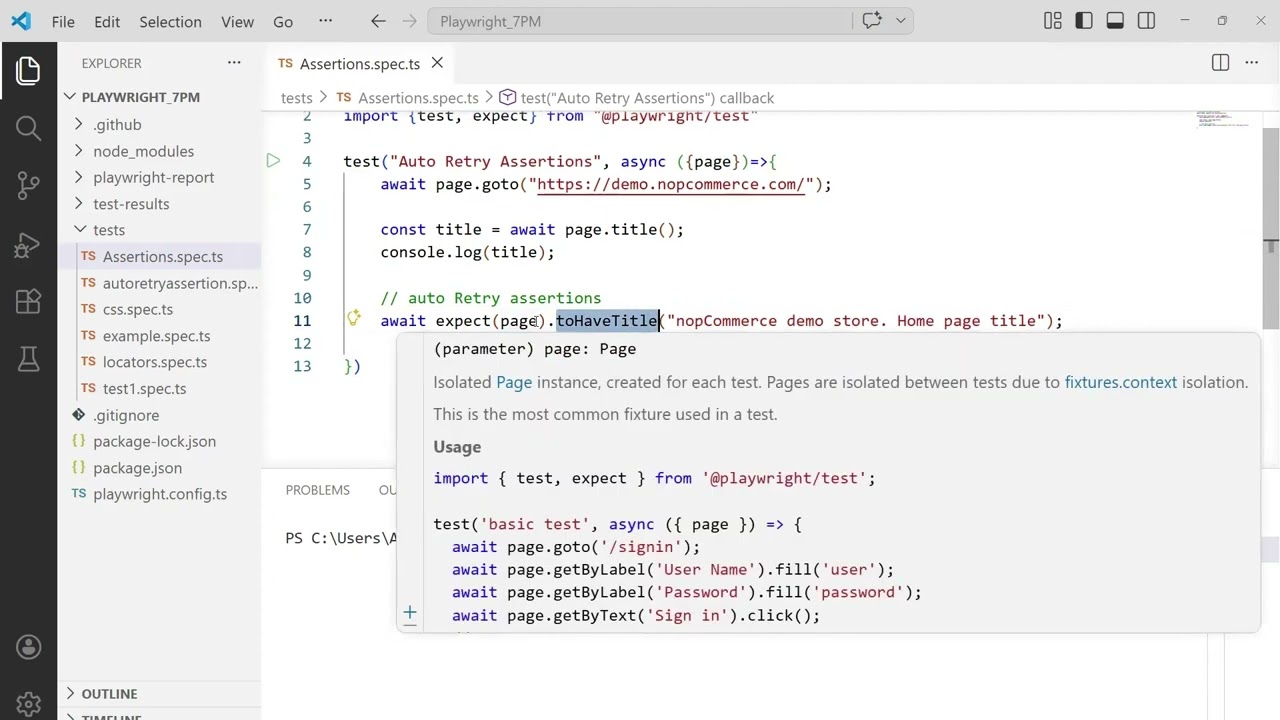
Task: Open editor More Actions ellipsis
Action: tap(1251, 63)
